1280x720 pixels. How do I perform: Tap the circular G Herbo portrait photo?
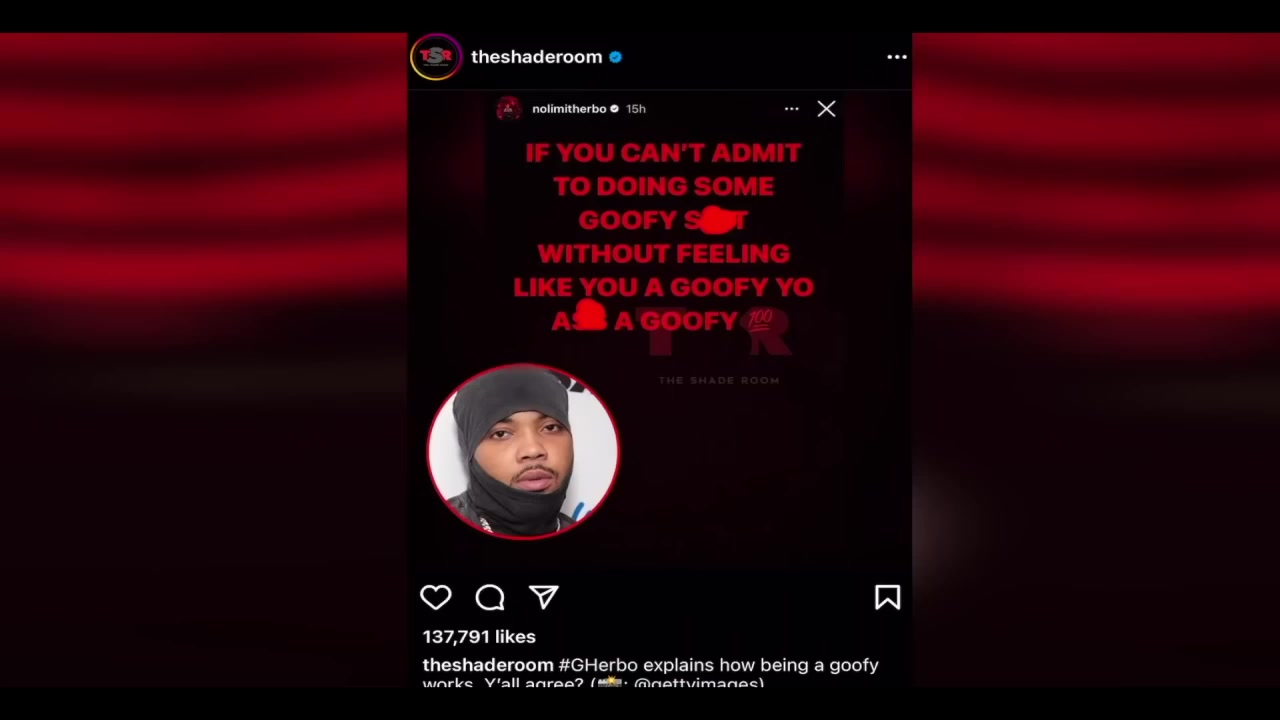523,451
